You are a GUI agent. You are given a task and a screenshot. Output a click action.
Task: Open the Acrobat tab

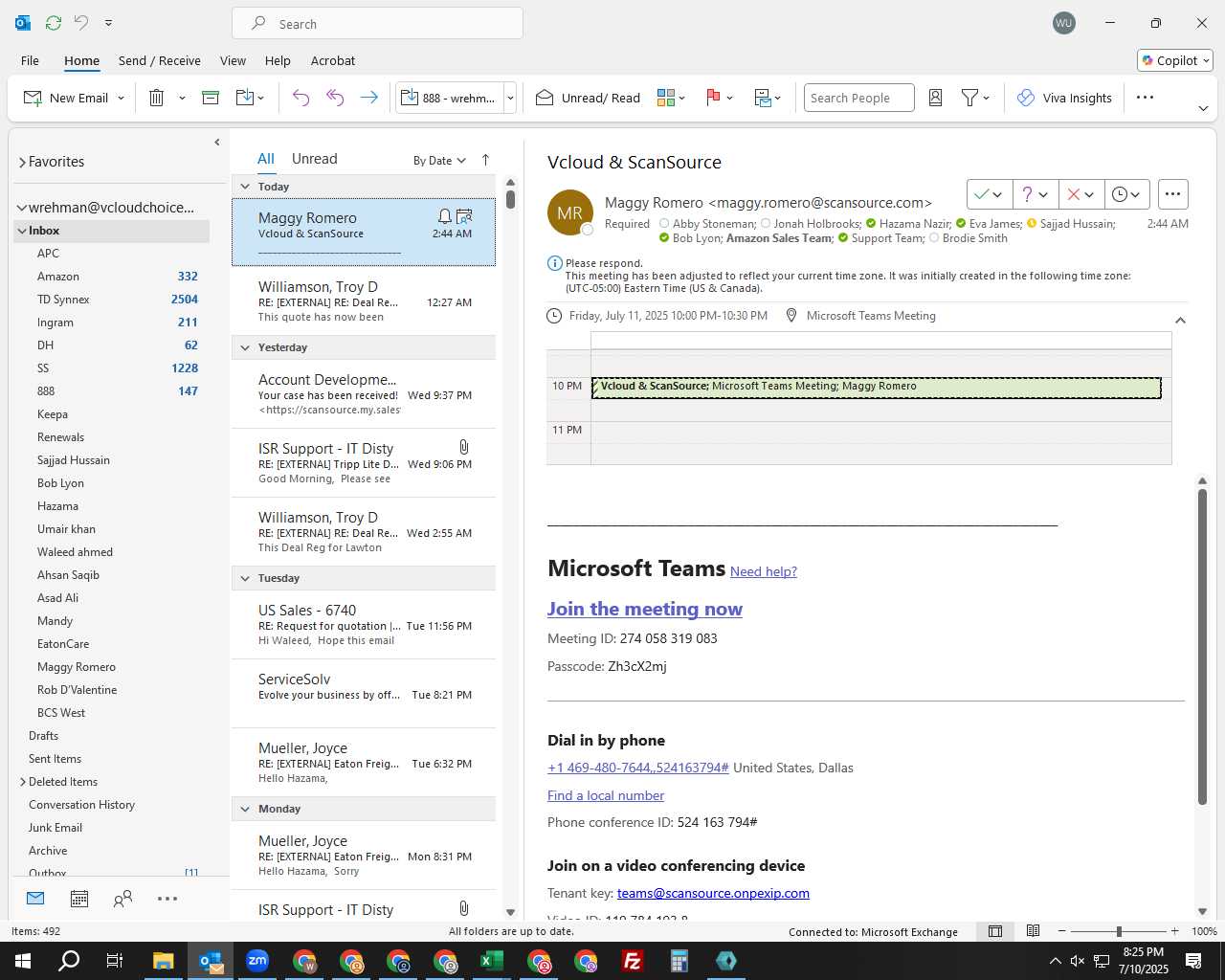coord(333,60)
